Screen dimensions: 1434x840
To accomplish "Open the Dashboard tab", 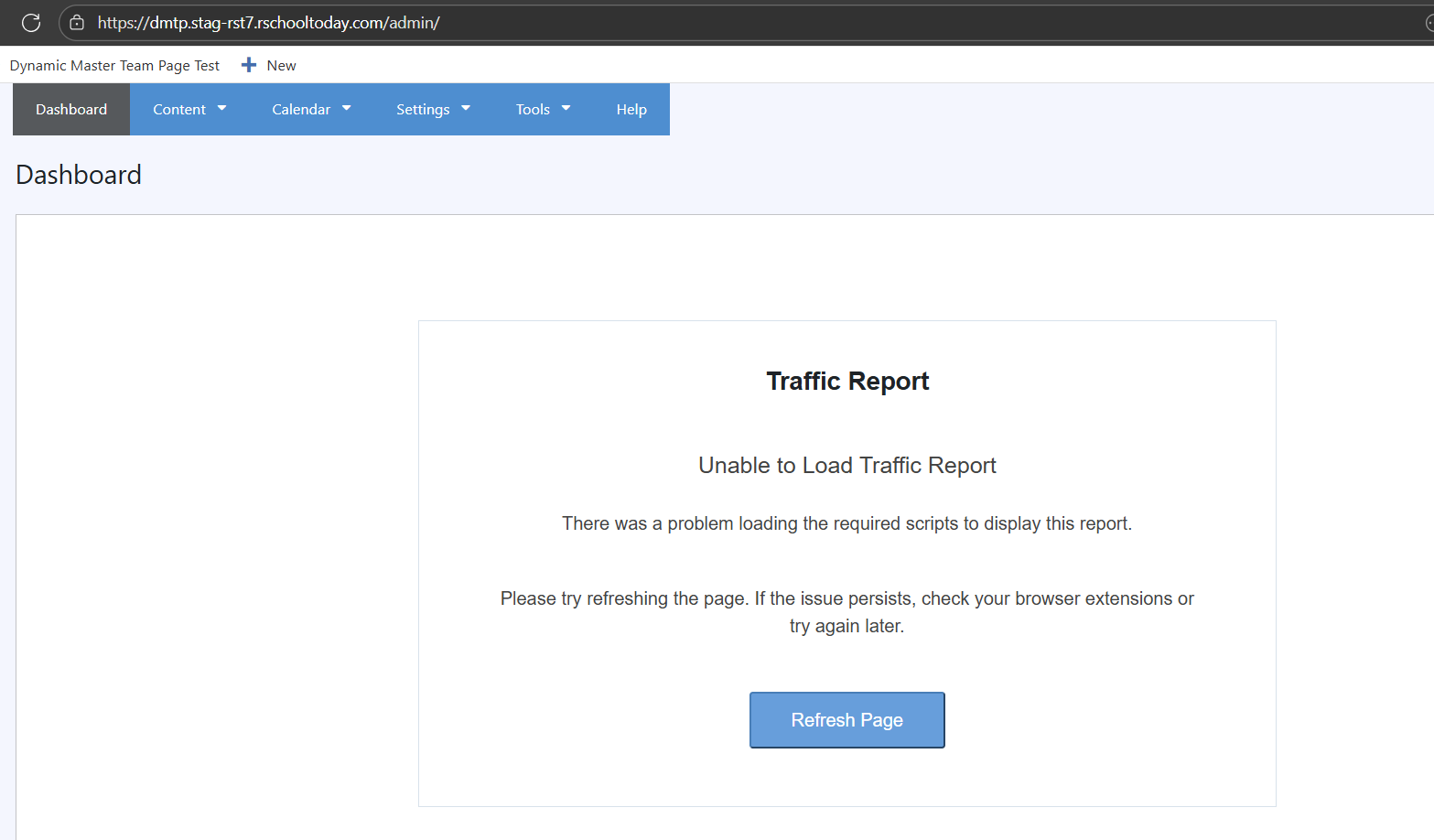I will [71, 109].
